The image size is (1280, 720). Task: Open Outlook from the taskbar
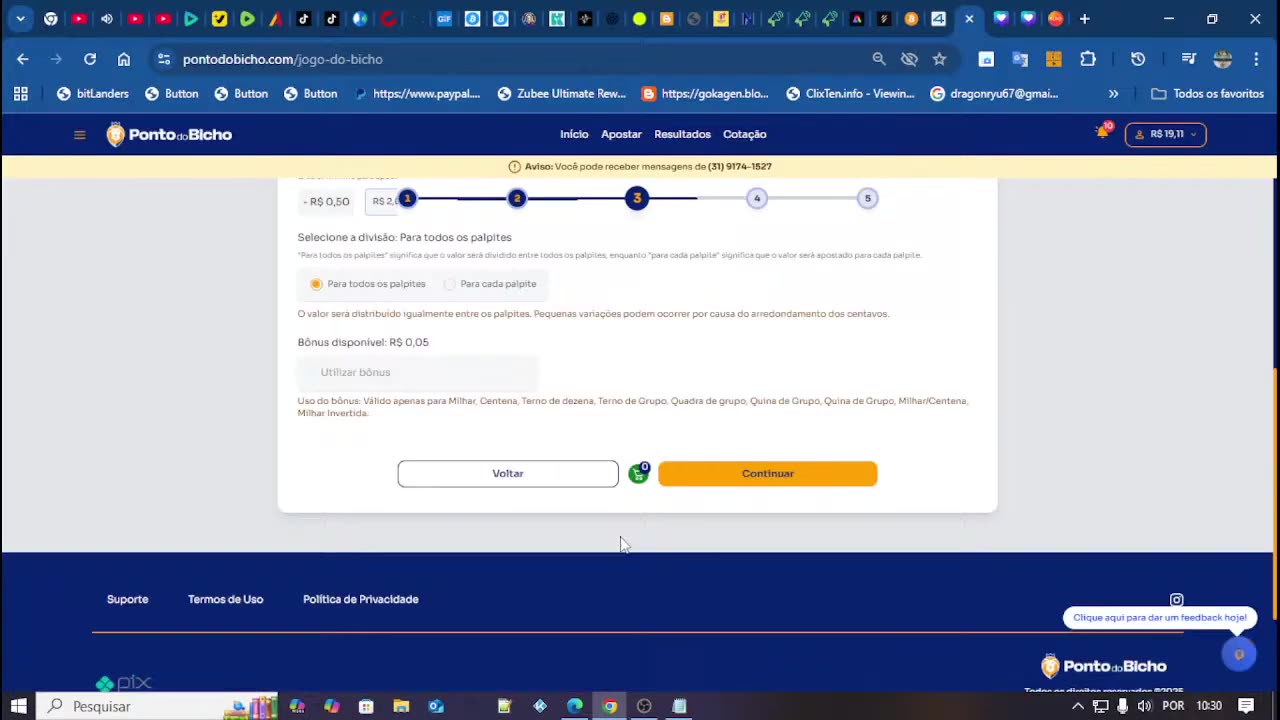436,706
